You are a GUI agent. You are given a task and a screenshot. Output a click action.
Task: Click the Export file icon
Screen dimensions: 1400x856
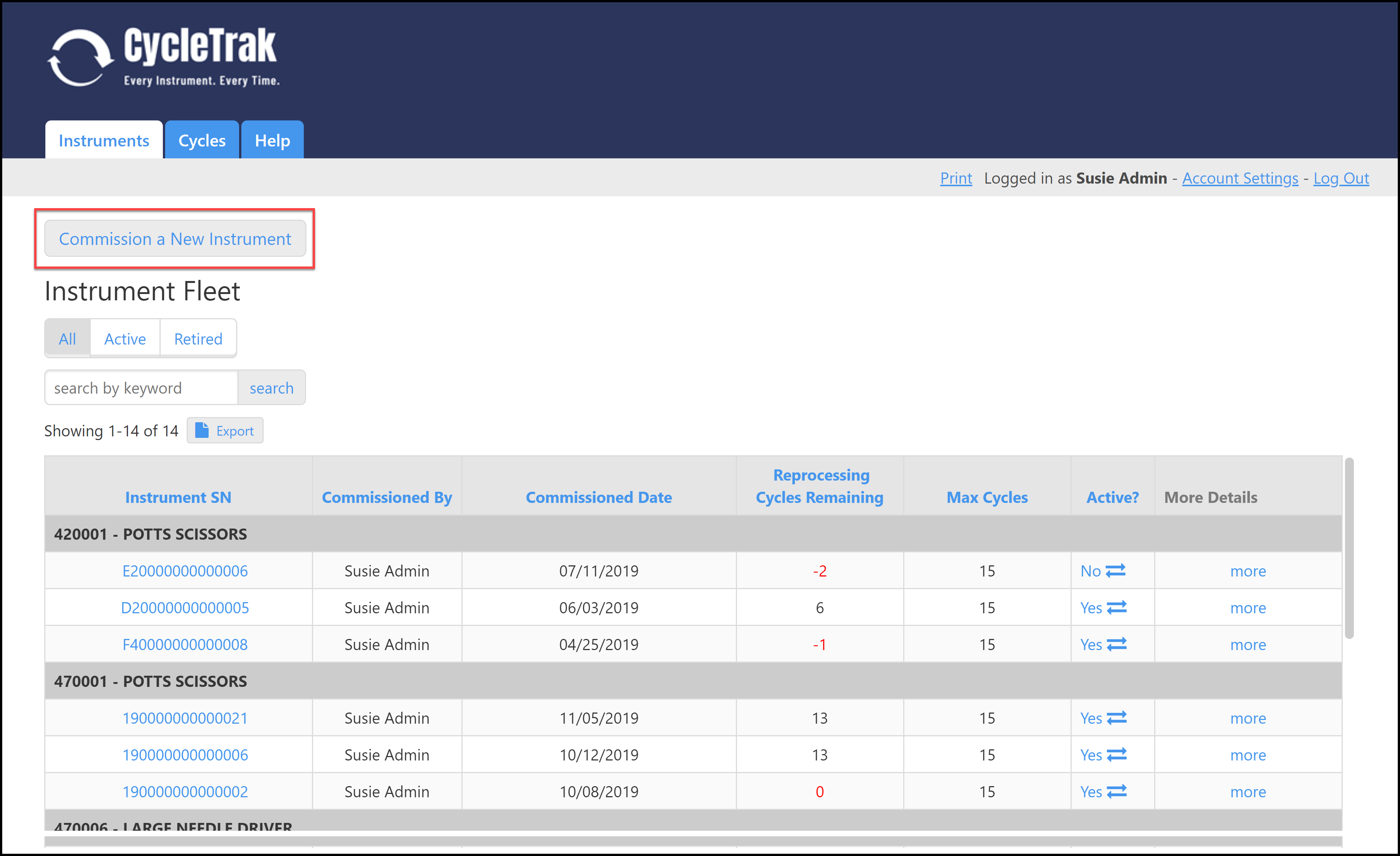(x=202, y=430)
